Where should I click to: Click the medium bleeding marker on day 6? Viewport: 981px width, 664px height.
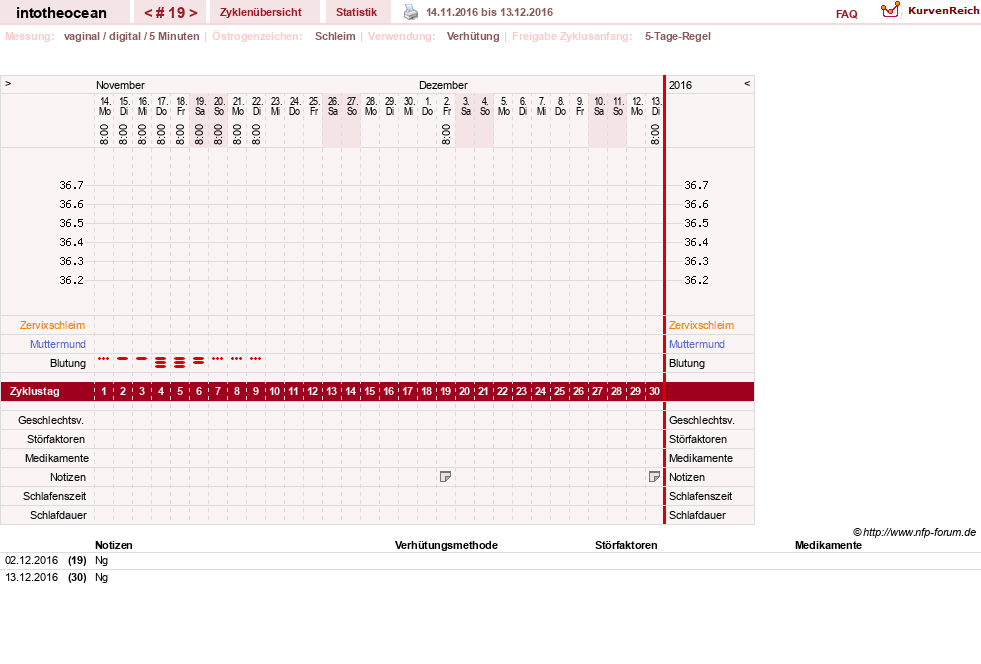point(198,360)
